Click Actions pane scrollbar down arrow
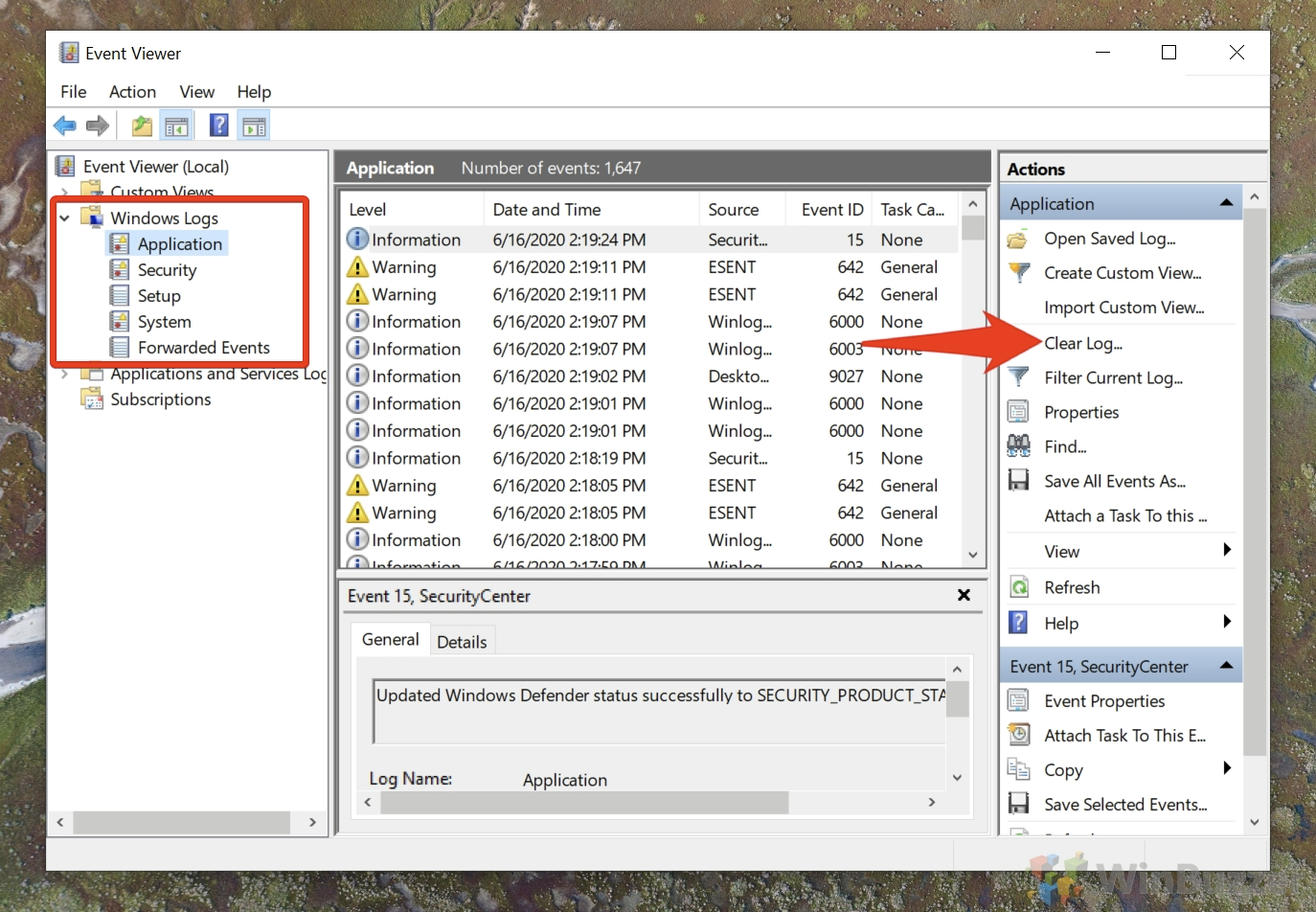1316x912 pixels. [x=1255, y=822]
